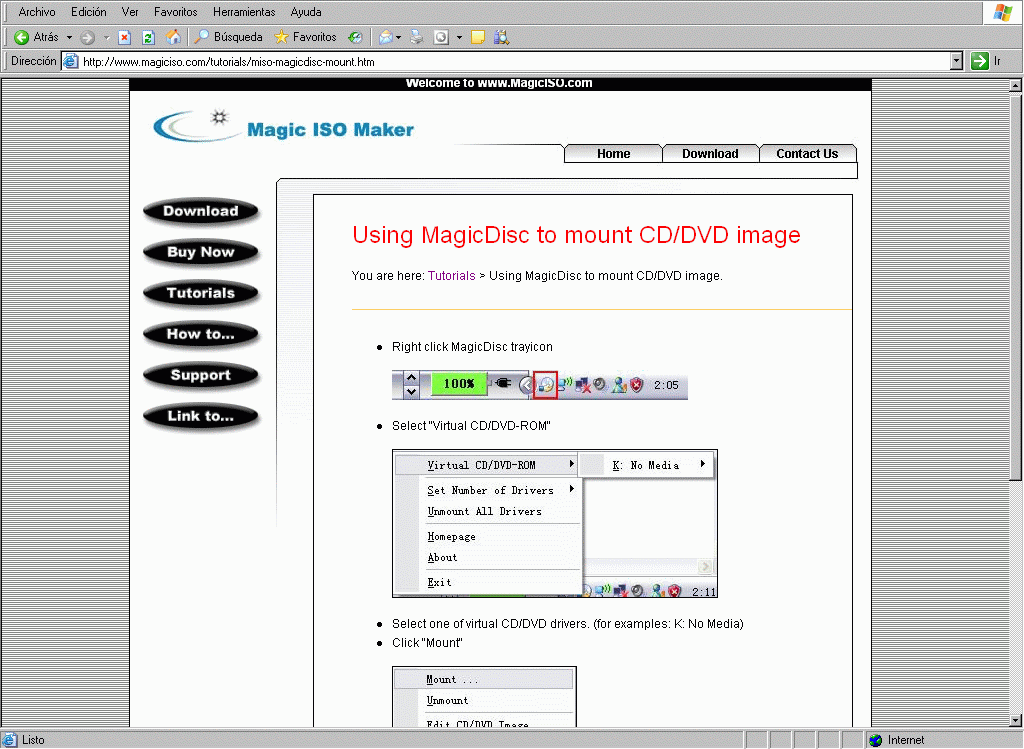Stop loading with the red X icon
The height and width of the screenshot is (749, 1024).
click(x=122, y=36)
